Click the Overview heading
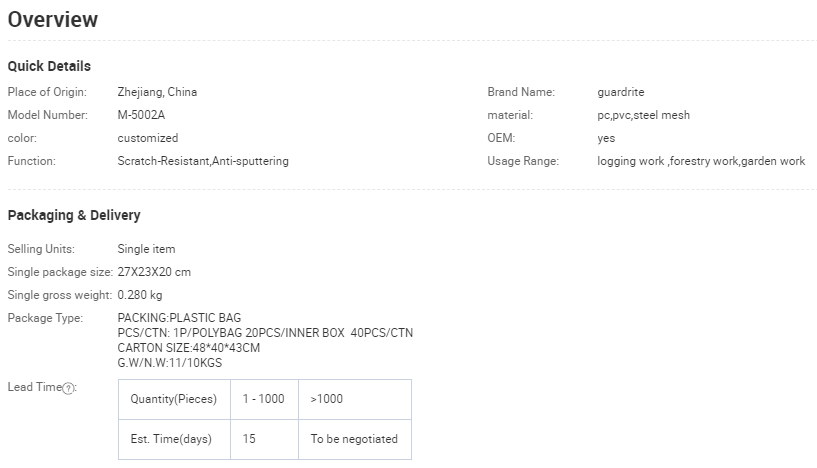The image size is (817, 468). (53, 20)
